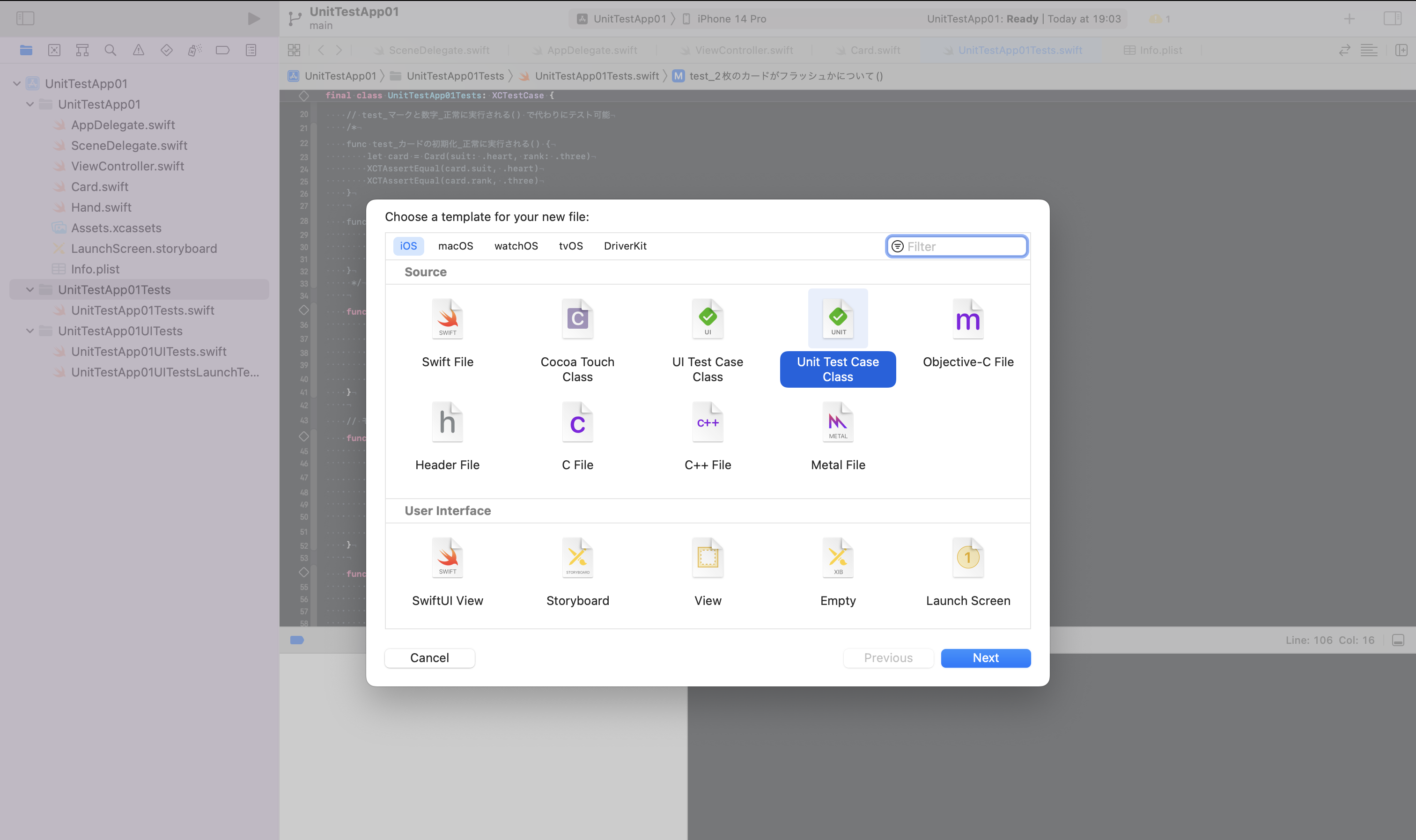The width and height of the screenshot is (1416, 840).
Task: Open the Source Control navigator
Action: pos(54,51)
